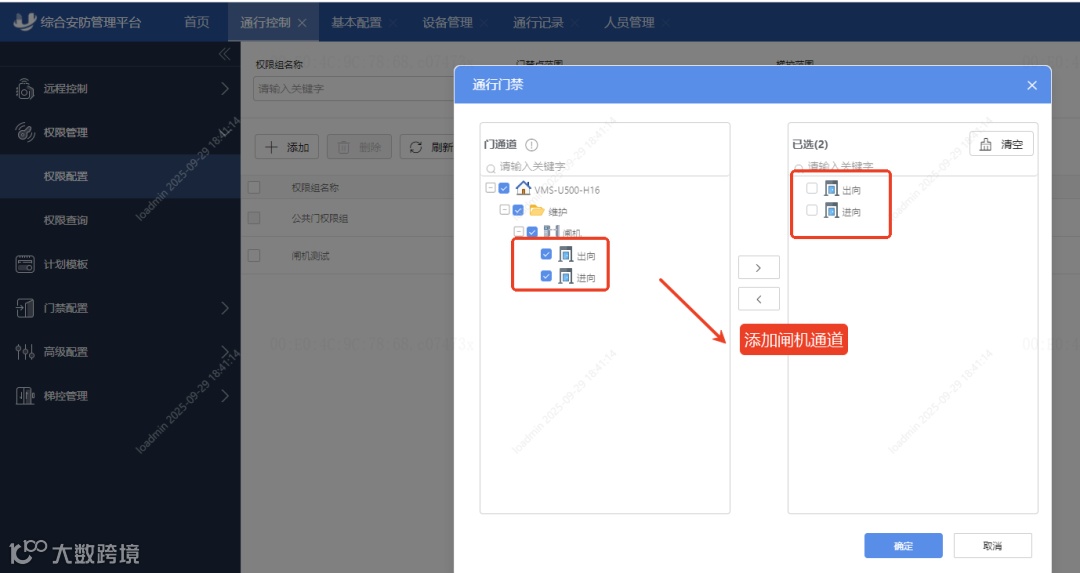Collapse the 维护 tree node

[x=504, y=209]
